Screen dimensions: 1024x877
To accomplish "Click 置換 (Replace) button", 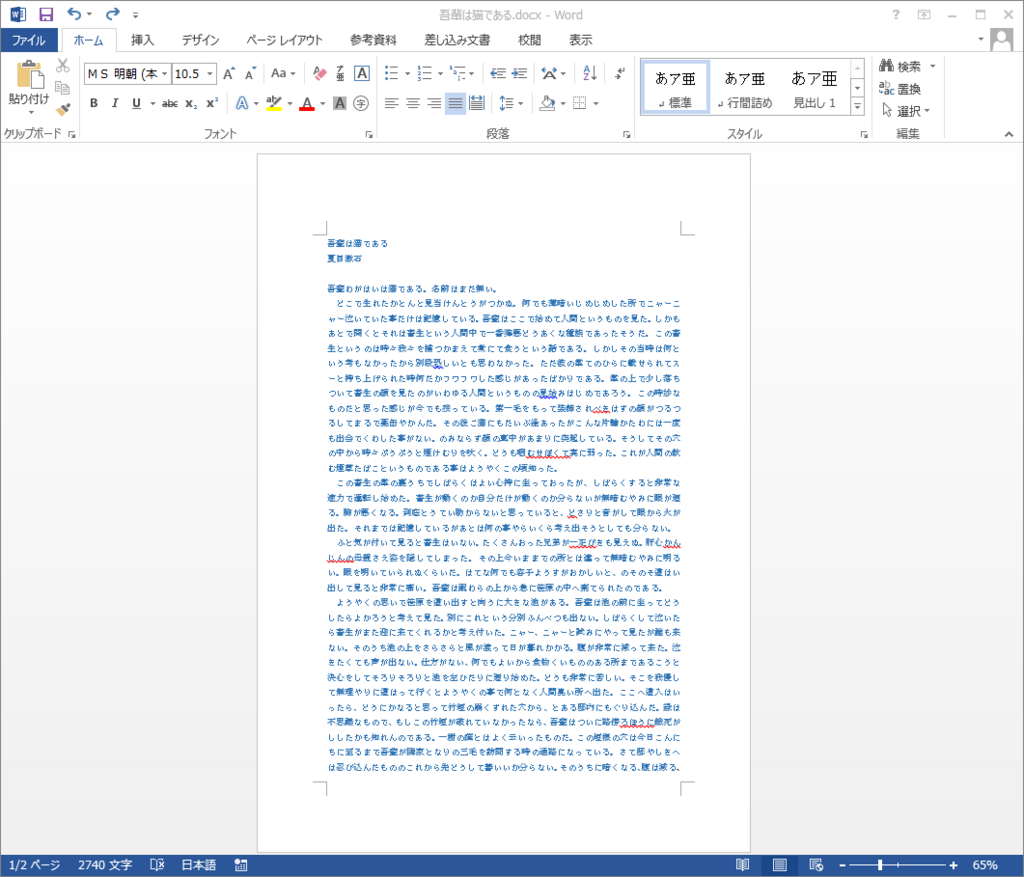I will [x=900, y=89].
